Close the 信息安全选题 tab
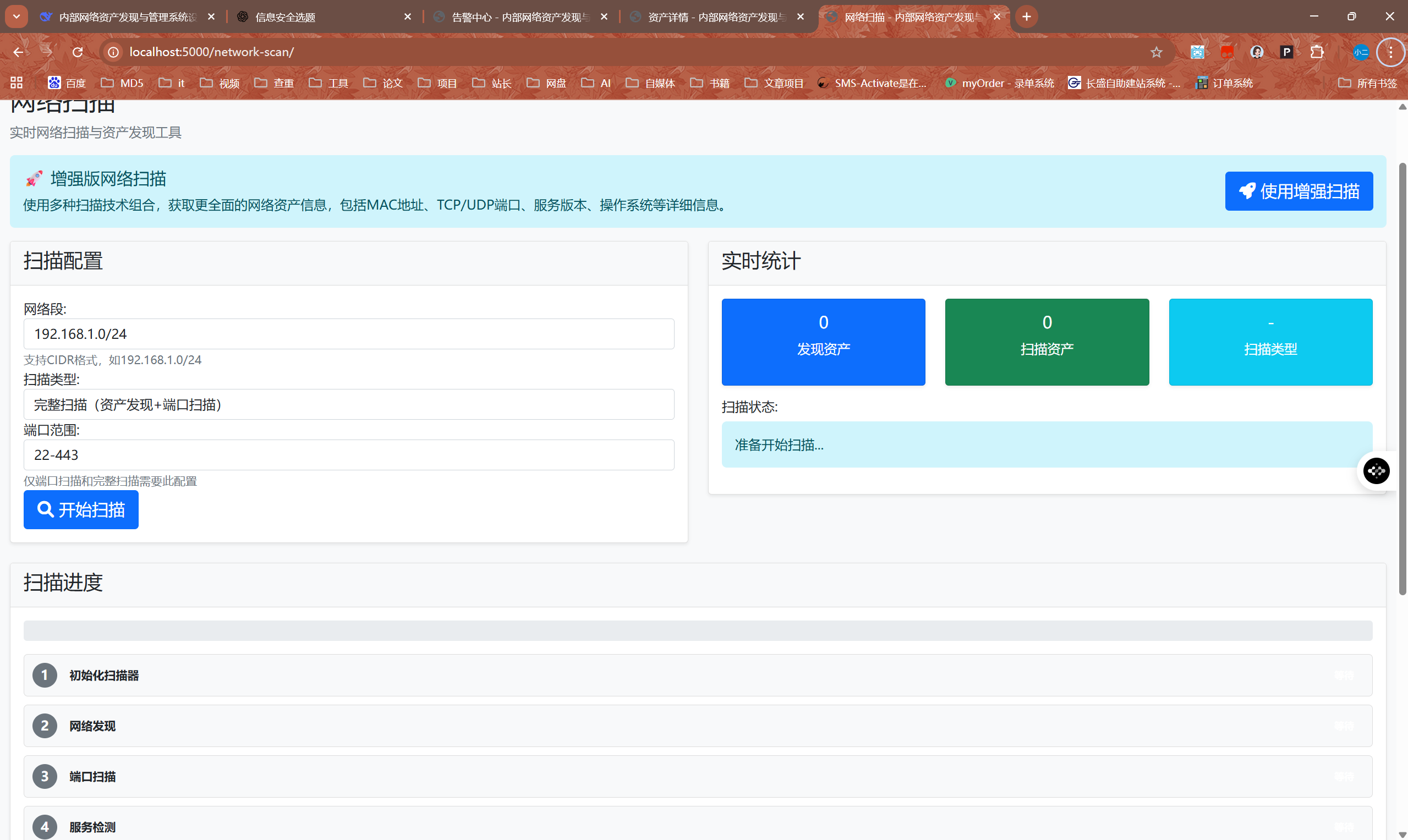The height and width of the screenshot is (840, 1408). 408,17
